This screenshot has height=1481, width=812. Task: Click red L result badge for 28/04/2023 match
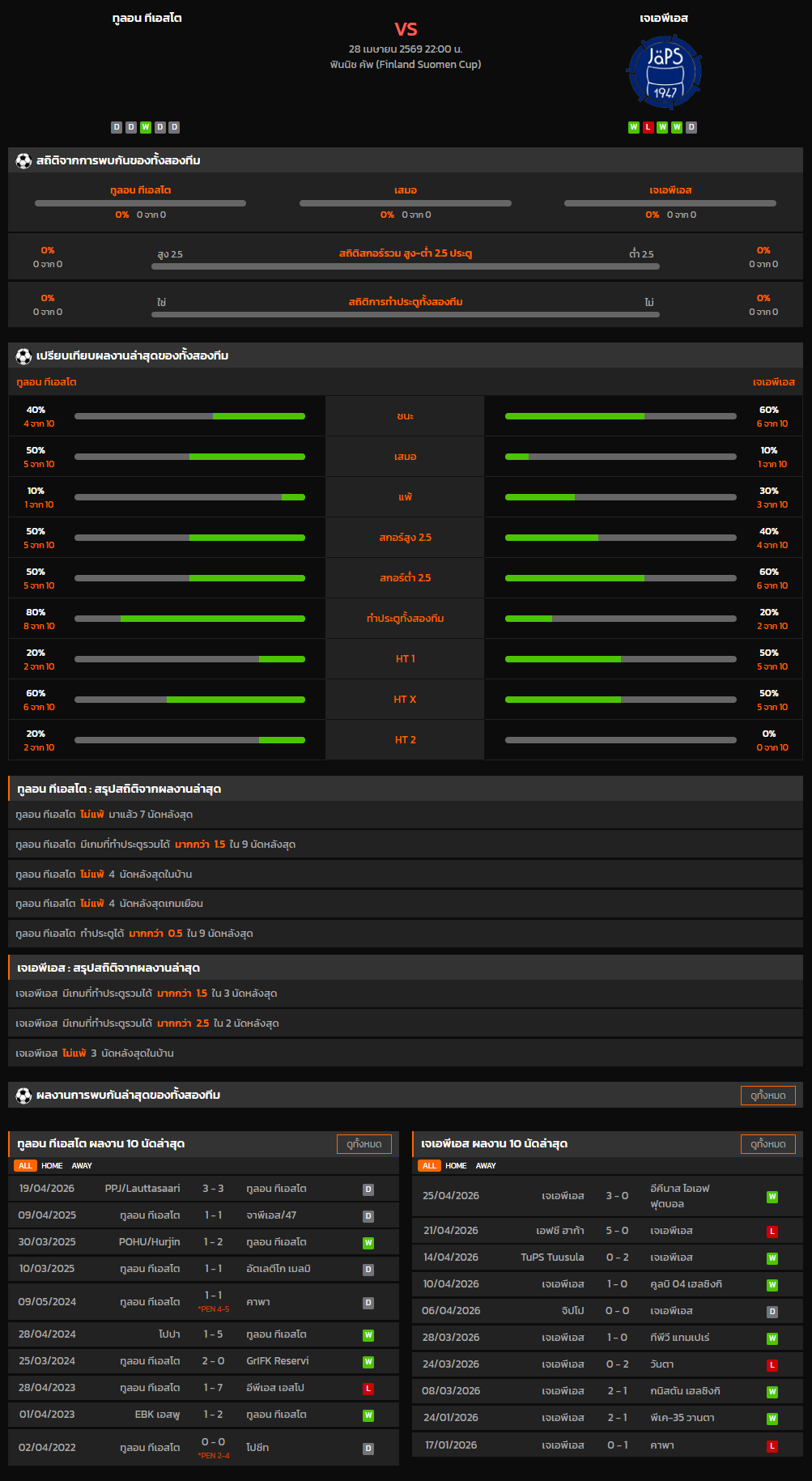pyautogui.click(x=368, y=1389)
